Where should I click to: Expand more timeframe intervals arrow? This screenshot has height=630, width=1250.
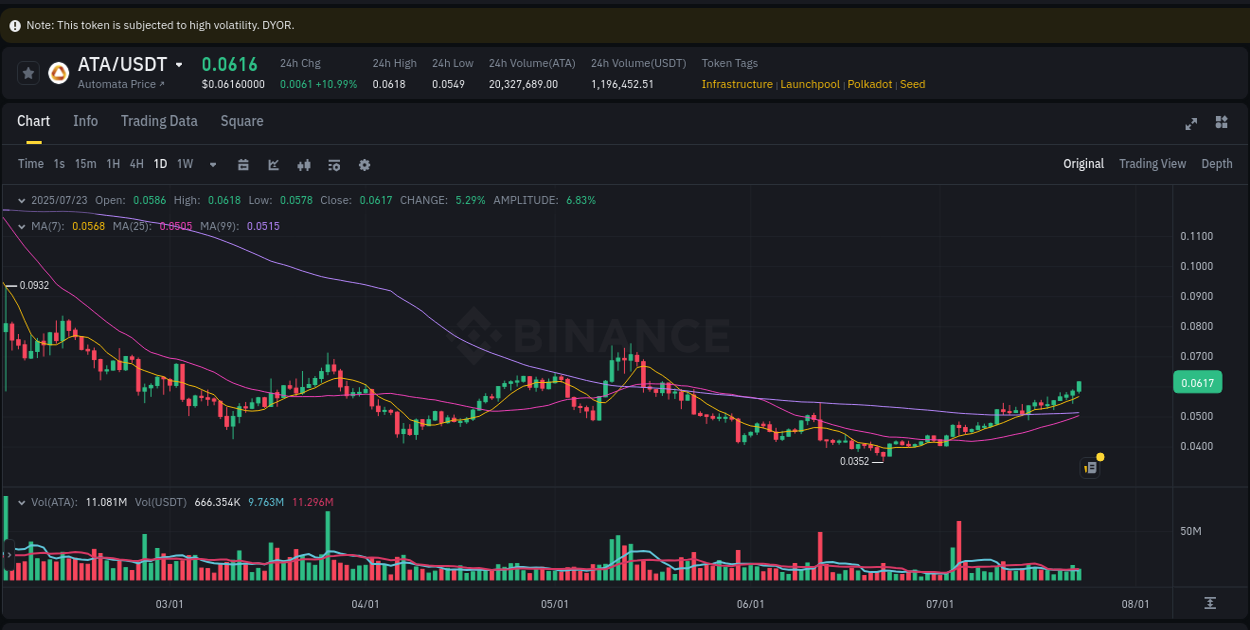[x=211, y=164]
